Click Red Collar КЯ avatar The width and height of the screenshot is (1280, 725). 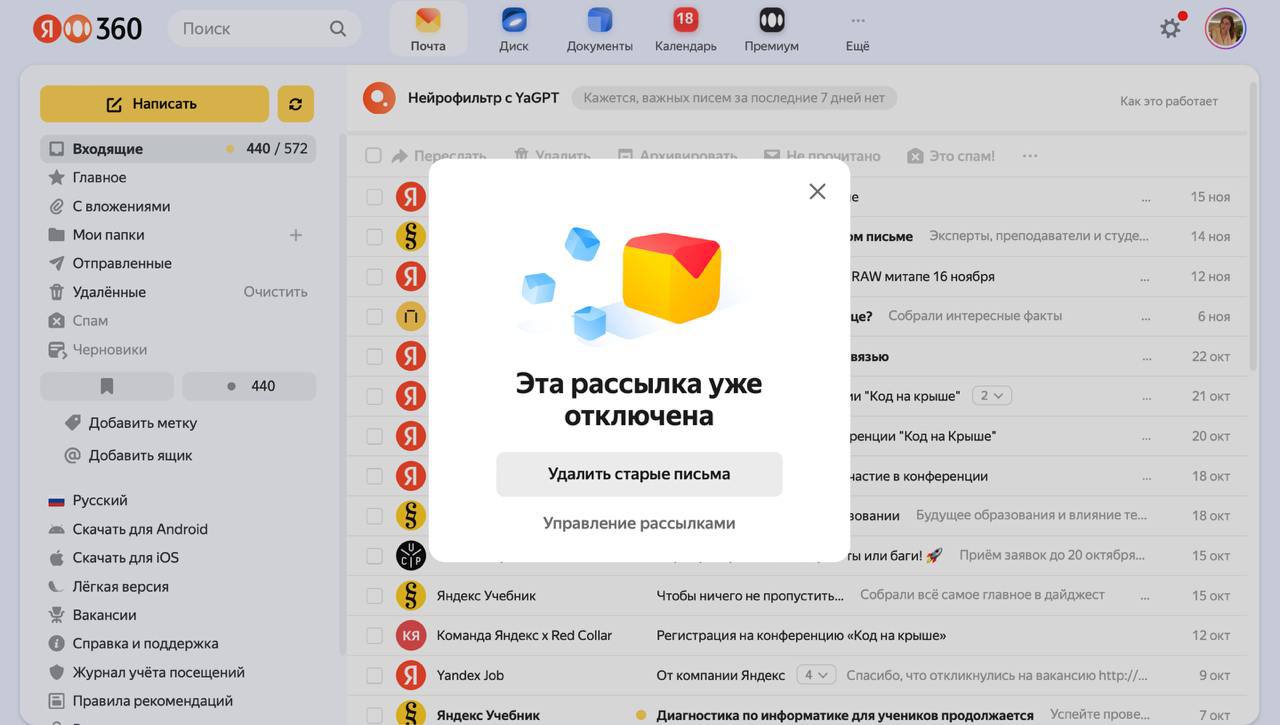pyautogui.click(x=411, y=636)
